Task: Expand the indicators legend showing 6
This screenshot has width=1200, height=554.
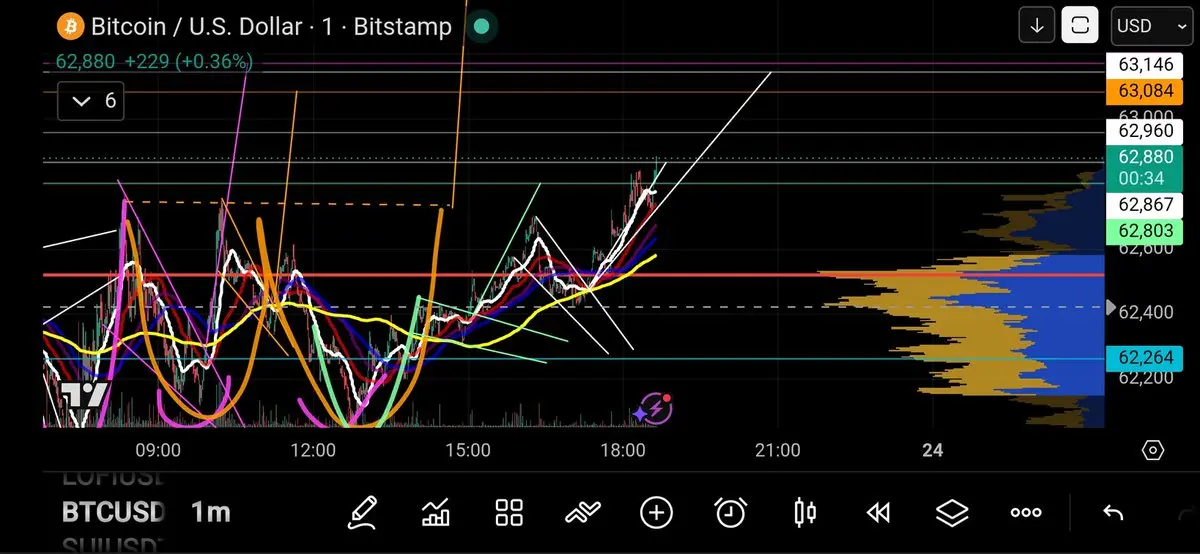Action: click(91, 101)
